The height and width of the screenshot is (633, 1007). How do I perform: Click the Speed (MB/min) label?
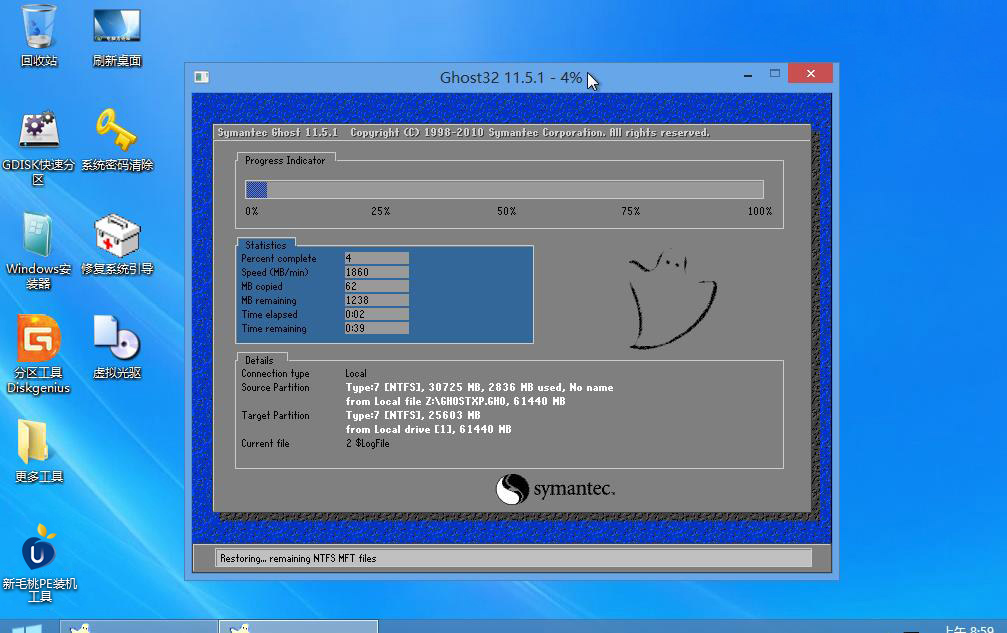pyautogui.click(x=275, y=272)
